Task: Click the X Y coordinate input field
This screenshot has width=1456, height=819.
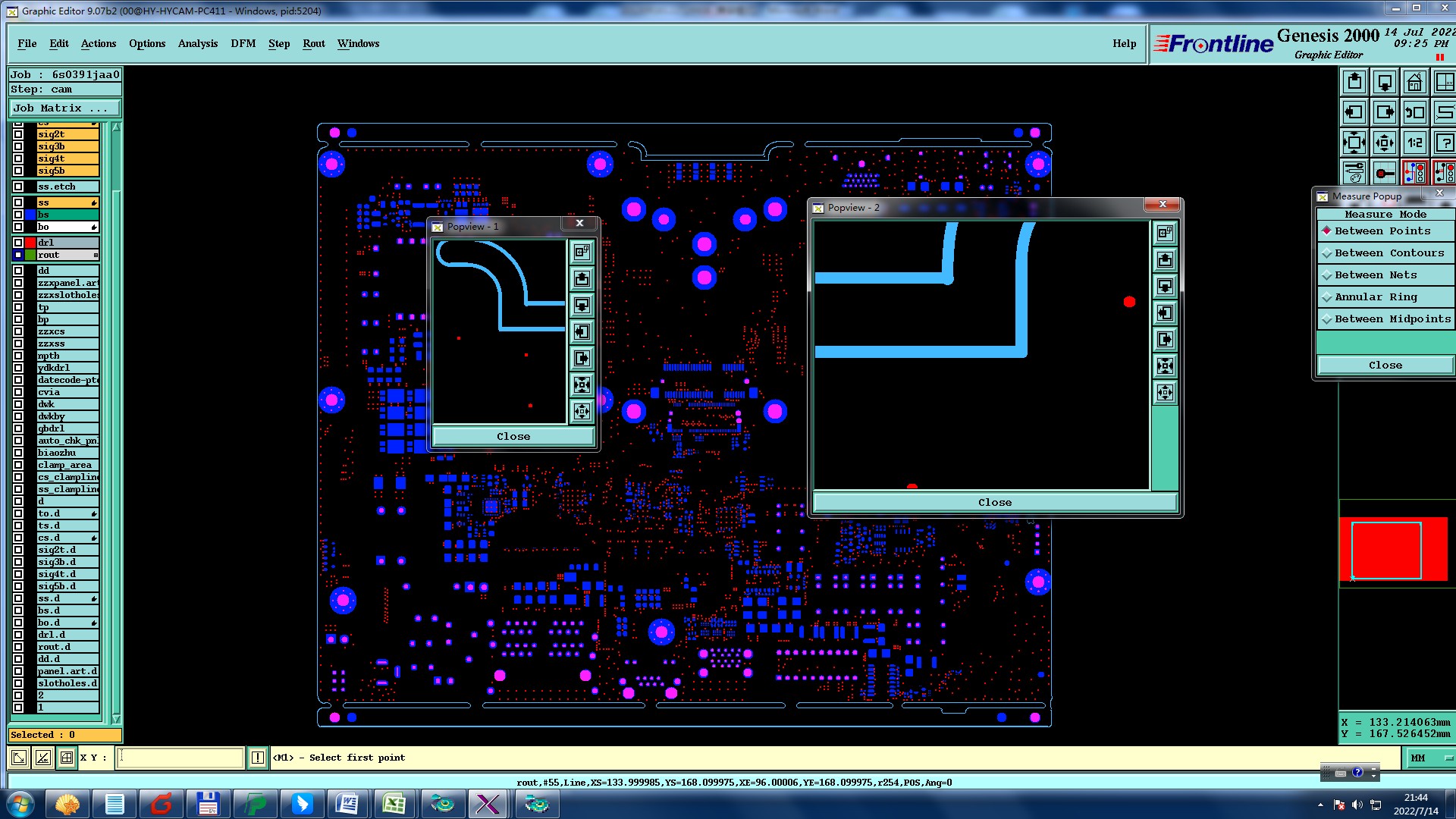Action: click(180, 758)
